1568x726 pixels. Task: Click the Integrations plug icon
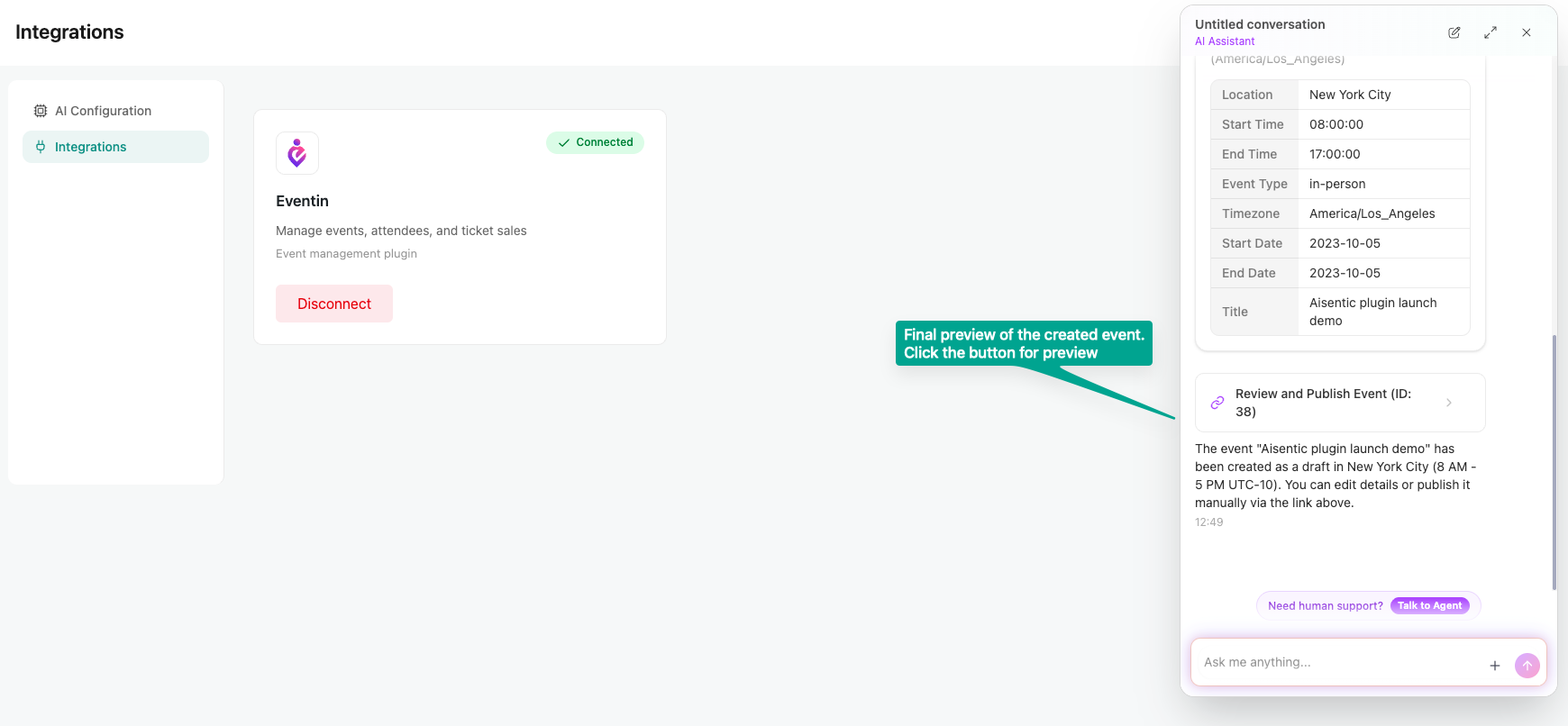(41, 147)
